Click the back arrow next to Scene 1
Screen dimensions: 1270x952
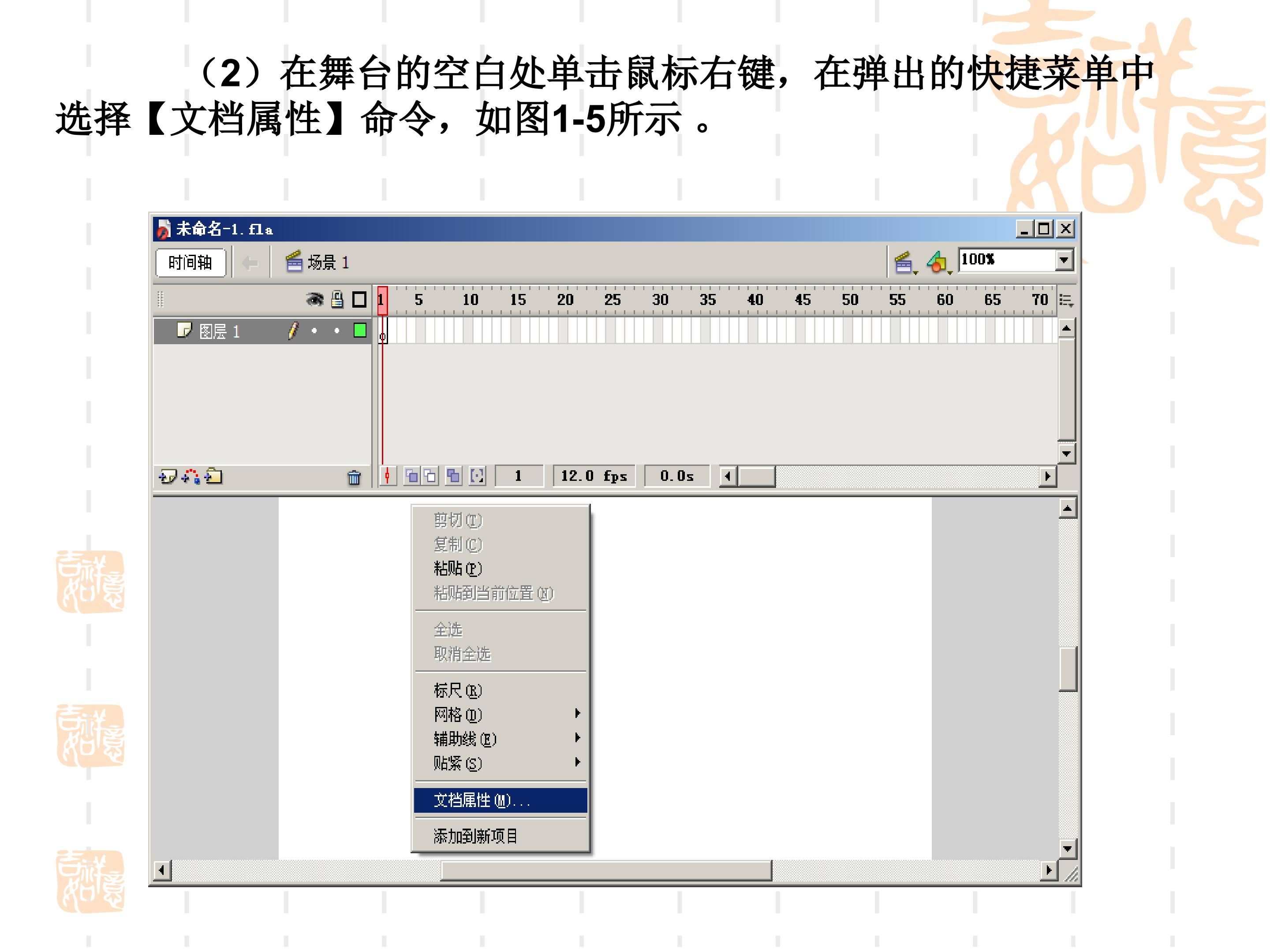point(250,264)
